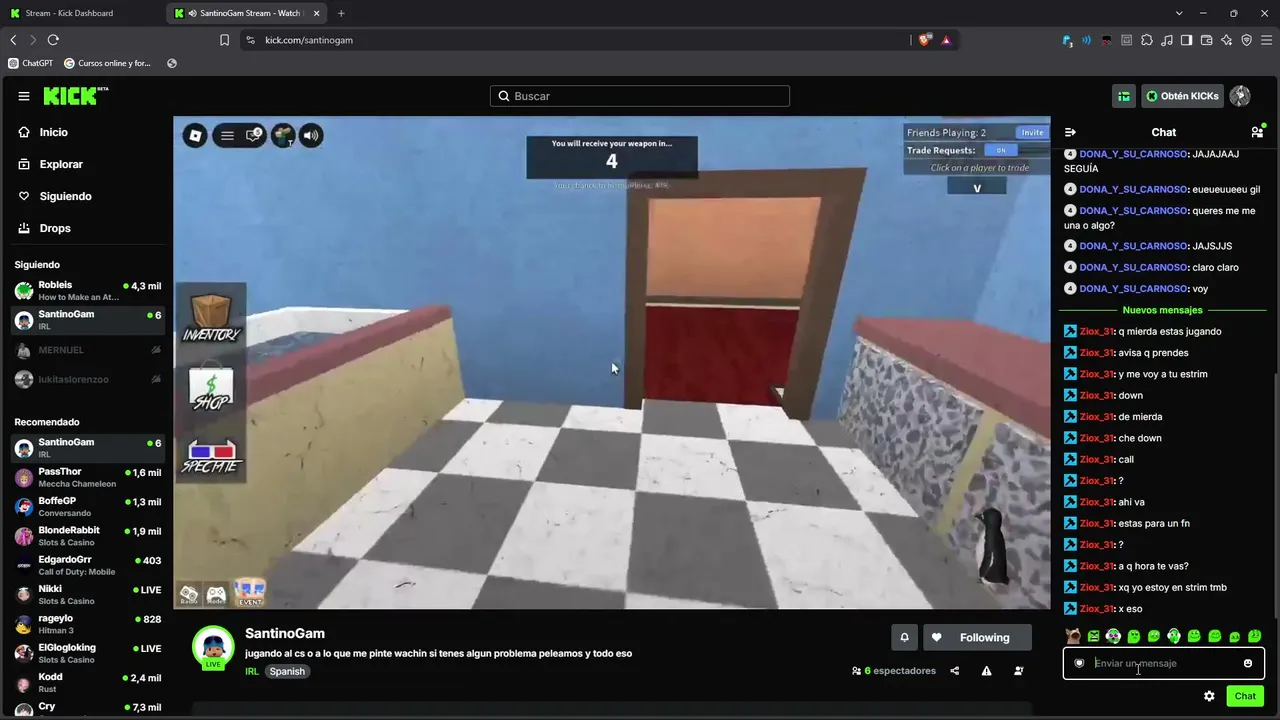Open the emoji picker in chat input
Viewport: 1280px width, 720px height.
click(x=1247, y=663)
